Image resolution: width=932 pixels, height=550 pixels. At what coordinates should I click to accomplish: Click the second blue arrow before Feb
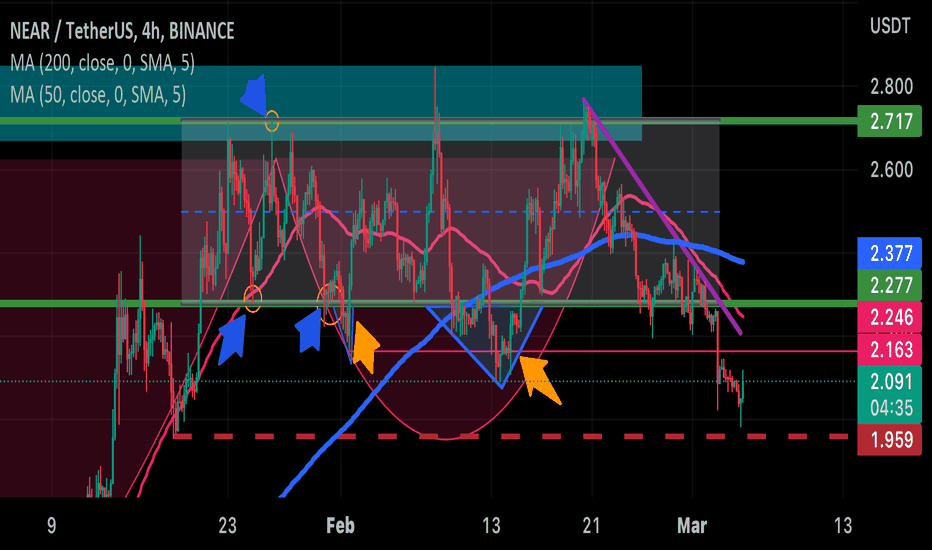pos(309,330)
